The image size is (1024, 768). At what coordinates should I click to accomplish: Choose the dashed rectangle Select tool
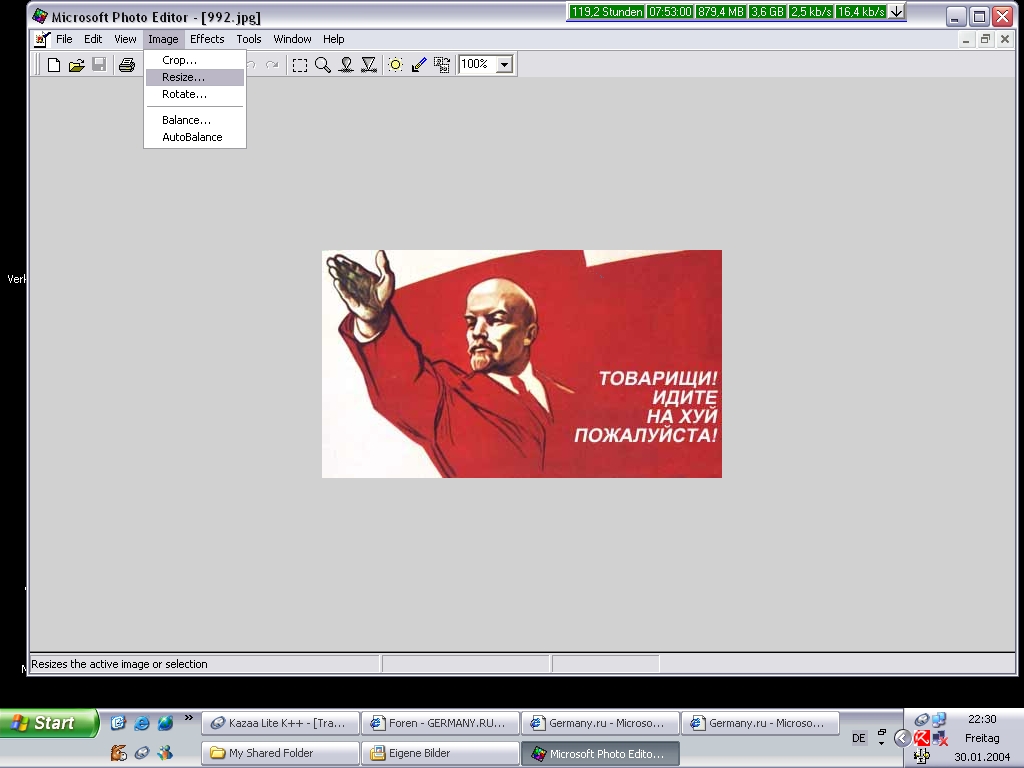(300, 65)
